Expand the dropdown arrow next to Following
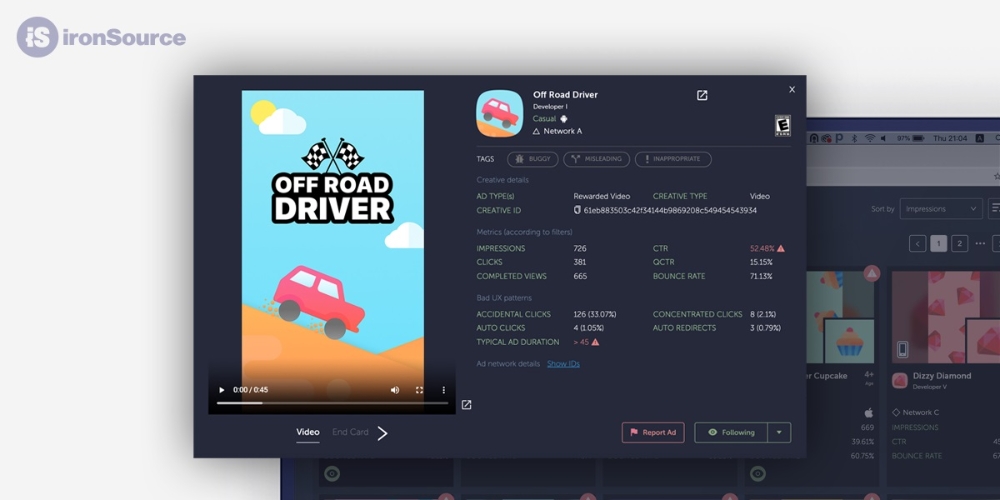 (779, 433)
